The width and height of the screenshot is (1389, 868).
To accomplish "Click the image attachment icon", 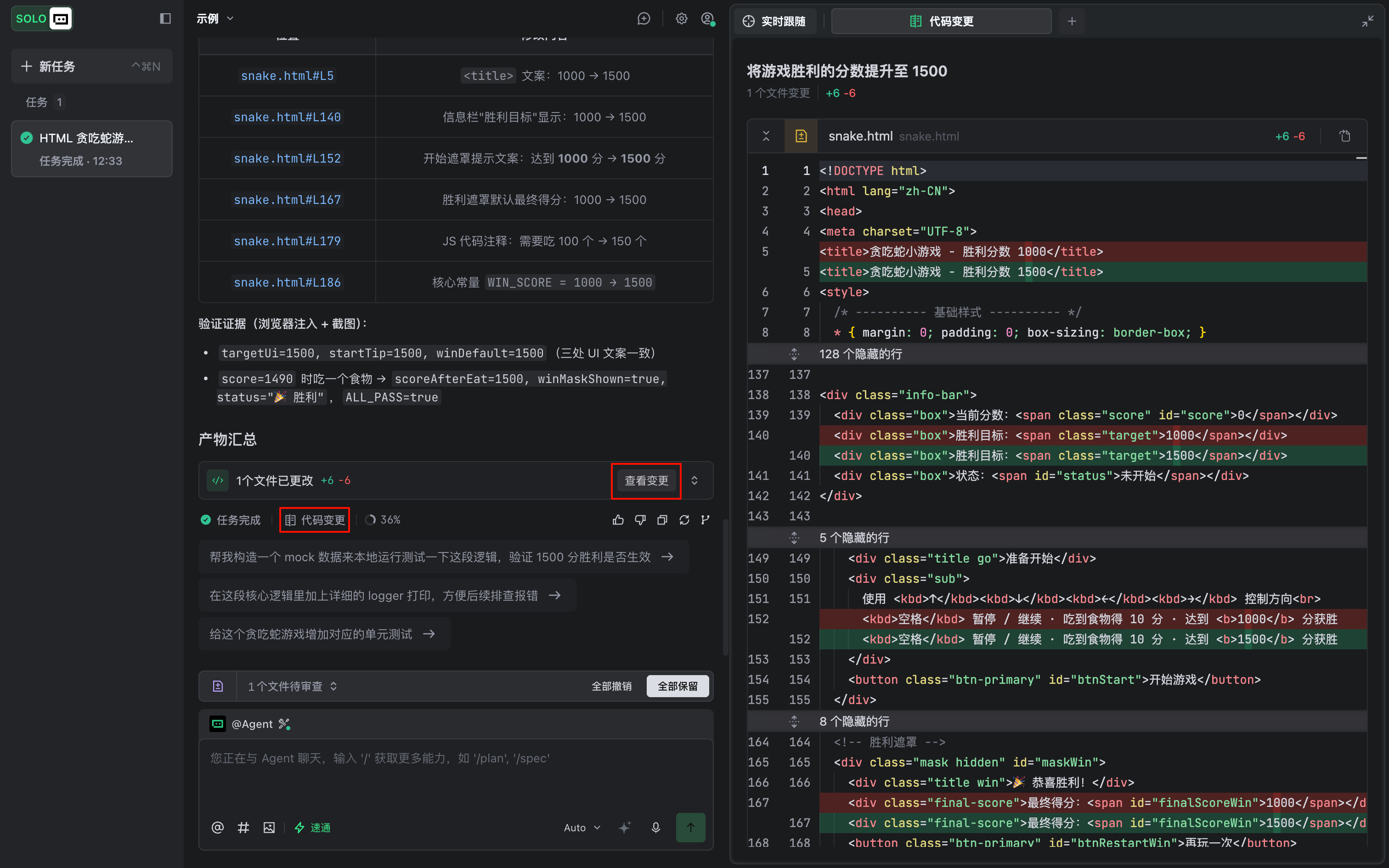I will point(269,827).
